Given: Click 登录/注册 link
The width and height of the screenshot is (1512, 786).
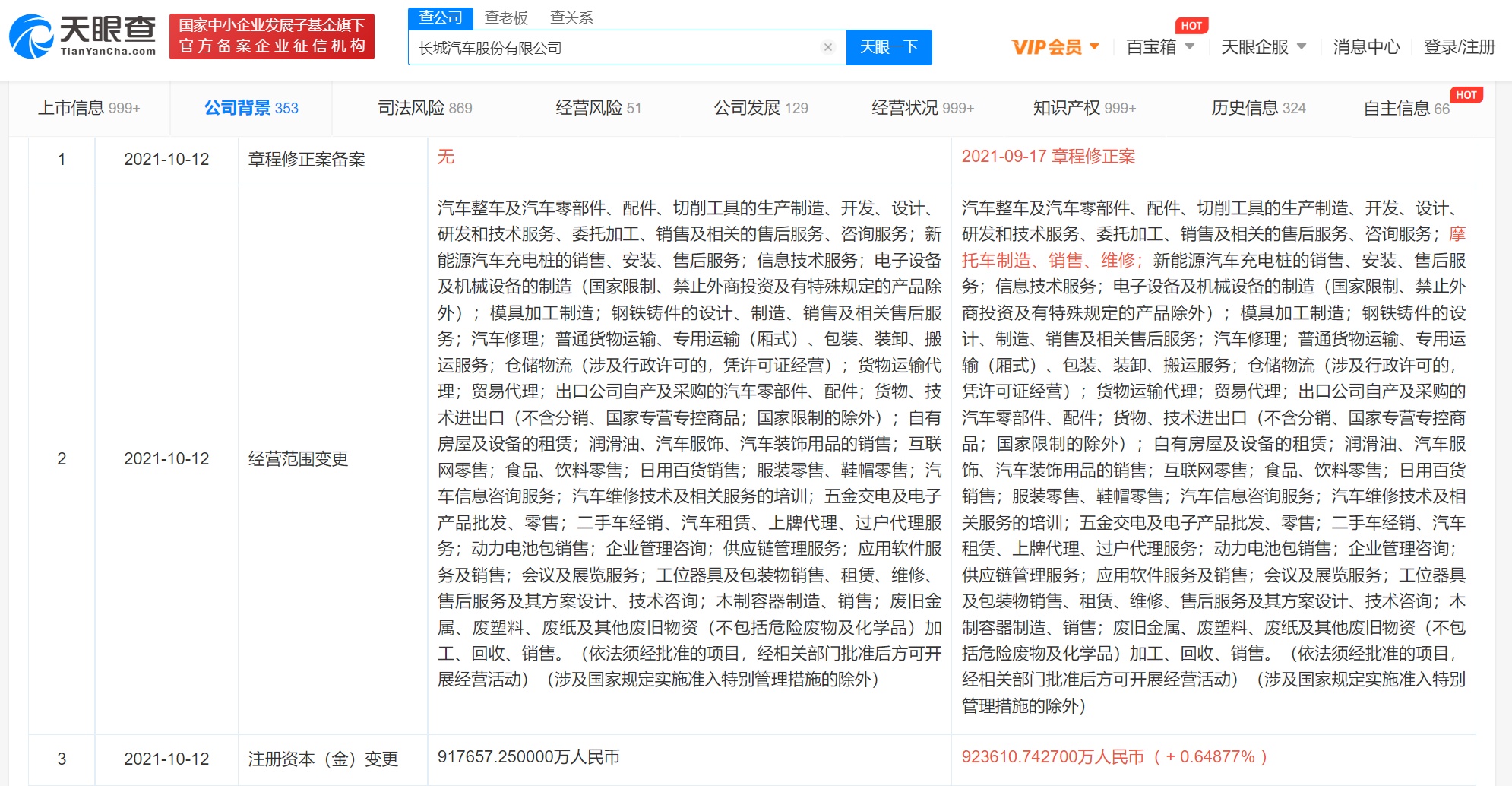Looking at the screenshot, I should (x=1459, y=47).
